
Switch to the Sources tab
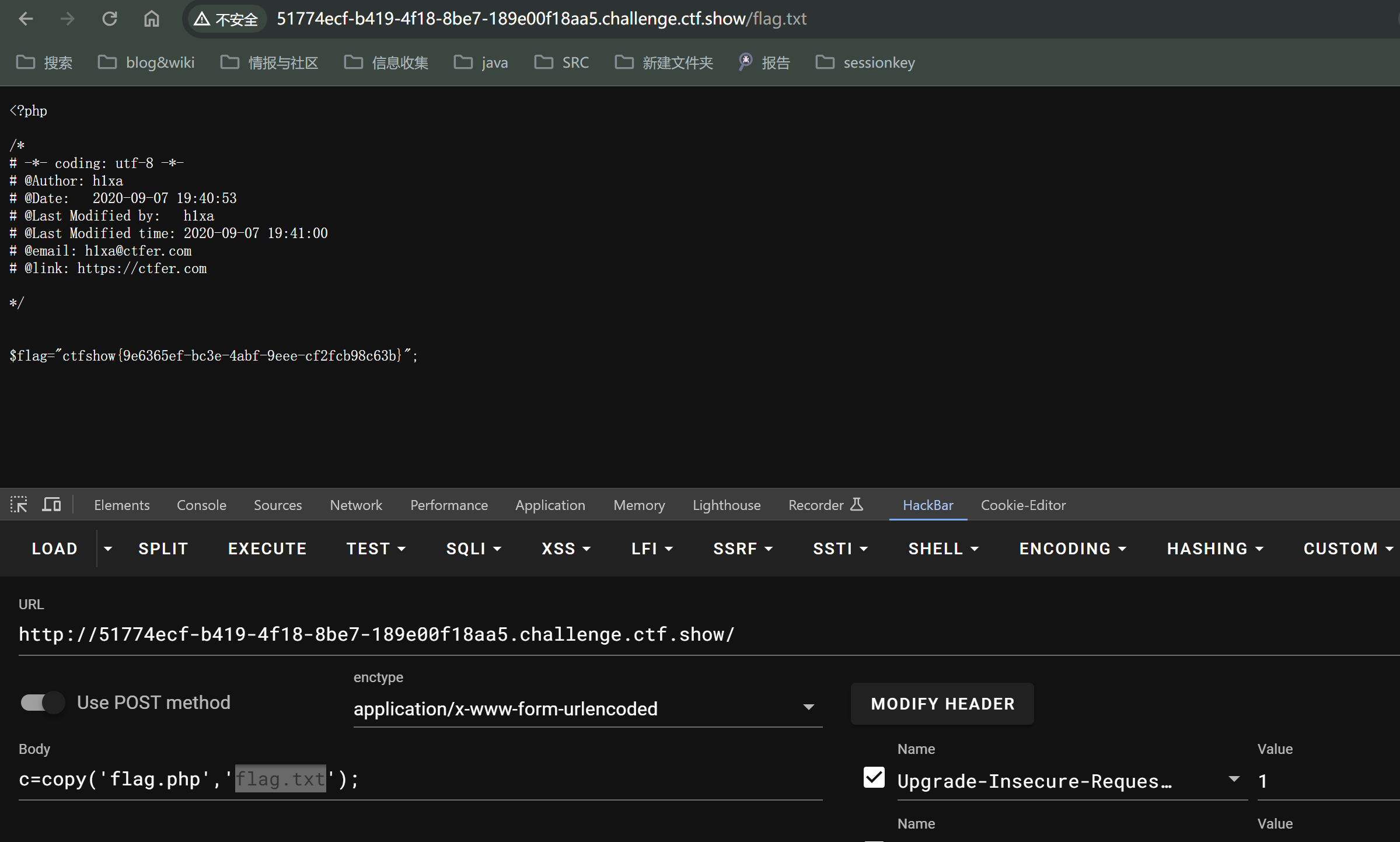[278, 505]
